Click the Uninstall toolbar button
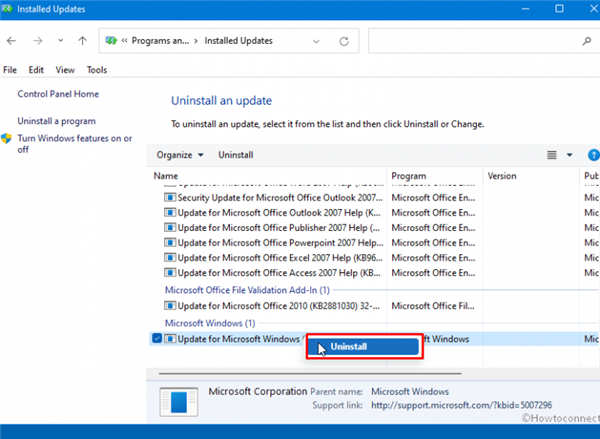This screenshot has width=600, height=439. click(x=236, y=155)
